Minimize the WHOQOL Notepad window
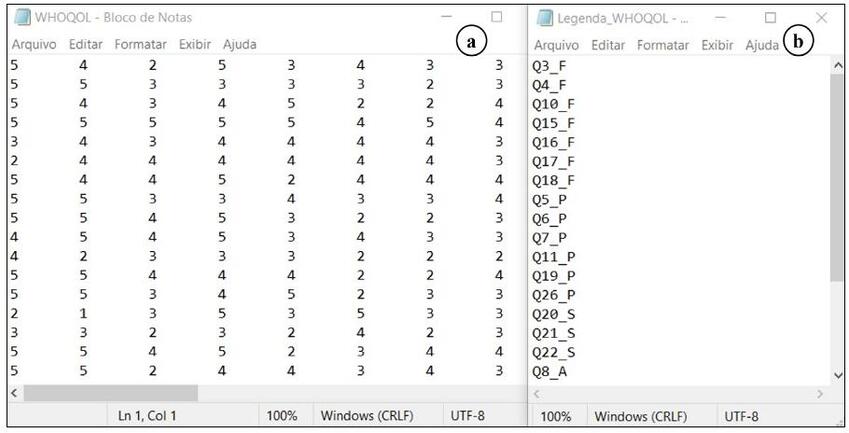The width and height of the screenshot is (849, 433). click(x=446, y=17)
